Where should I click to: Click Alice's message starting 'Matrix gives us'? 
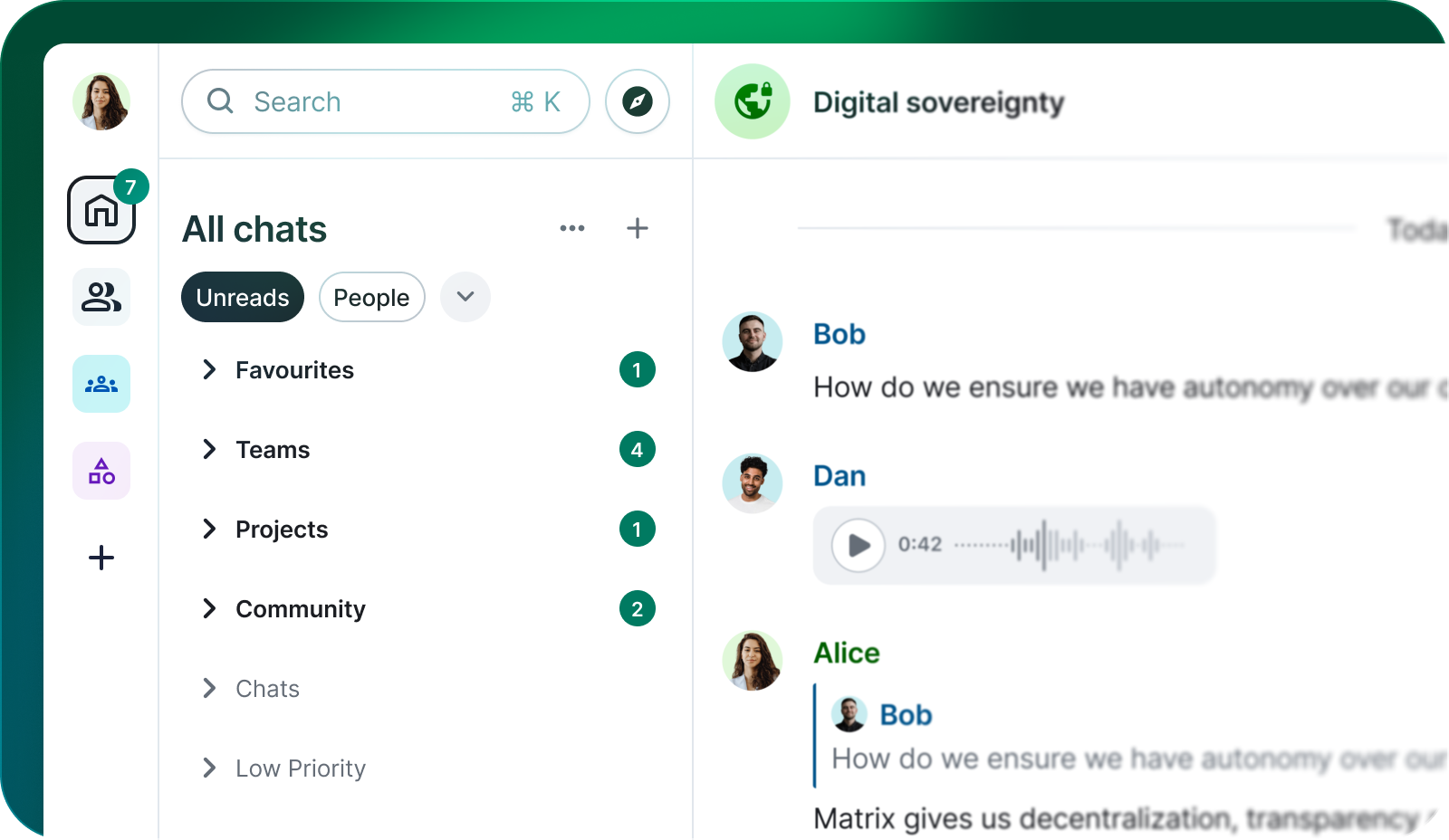(1125, 818)
